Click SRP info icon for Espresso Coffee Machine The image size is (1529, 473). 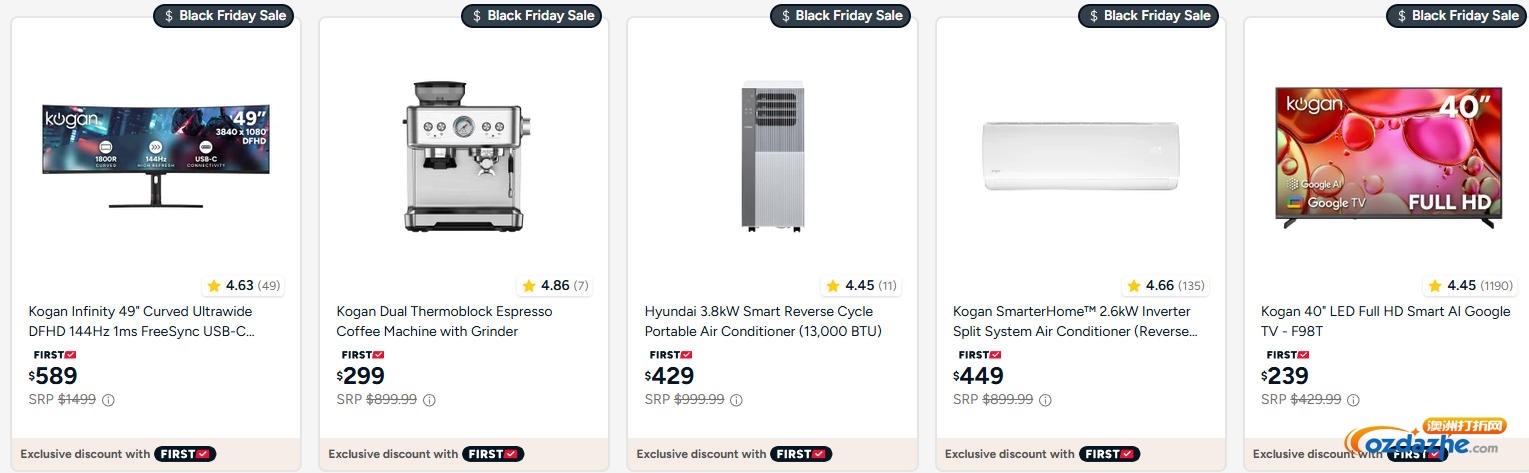pos(429,400)
